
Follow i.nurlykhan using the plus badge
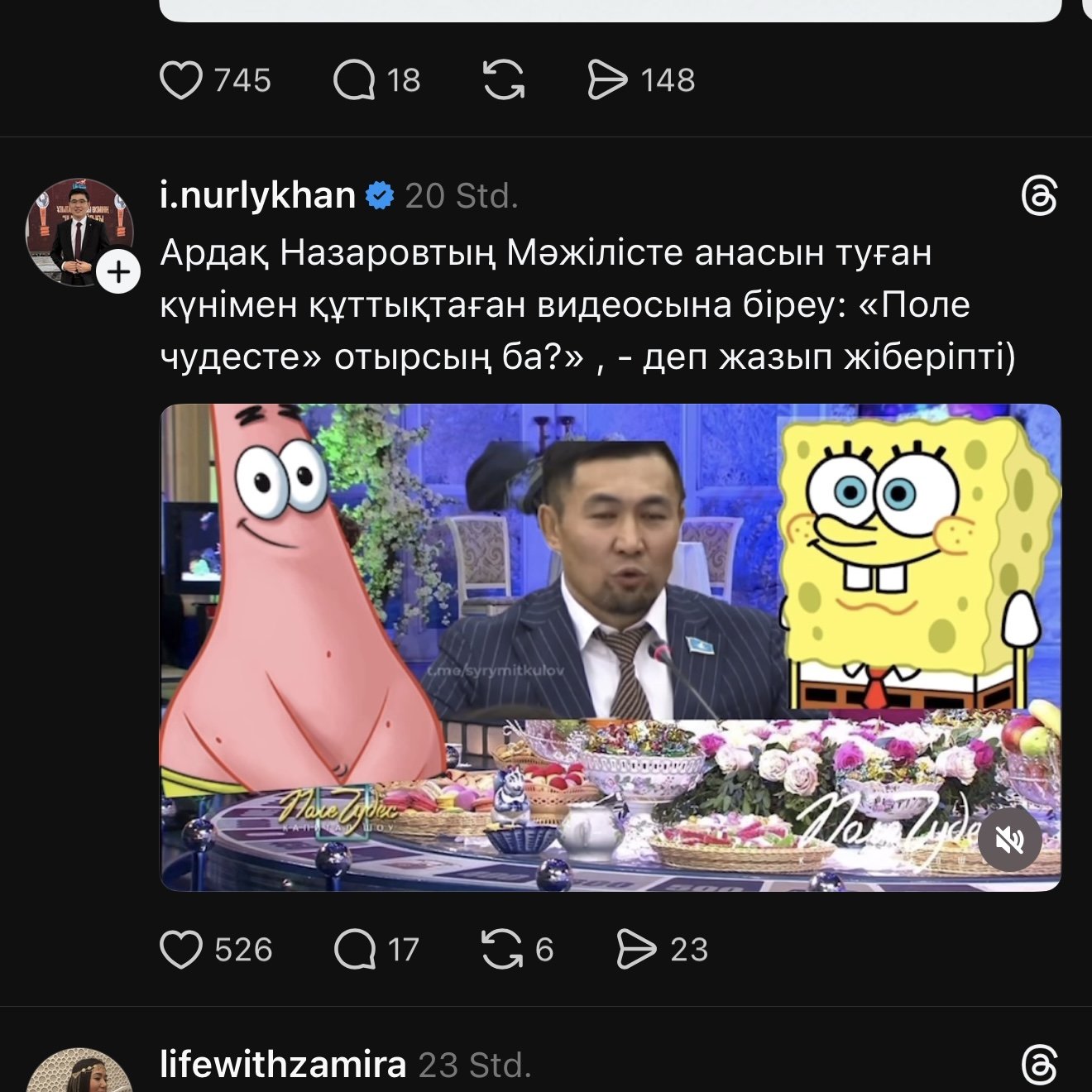pos(119,271)
